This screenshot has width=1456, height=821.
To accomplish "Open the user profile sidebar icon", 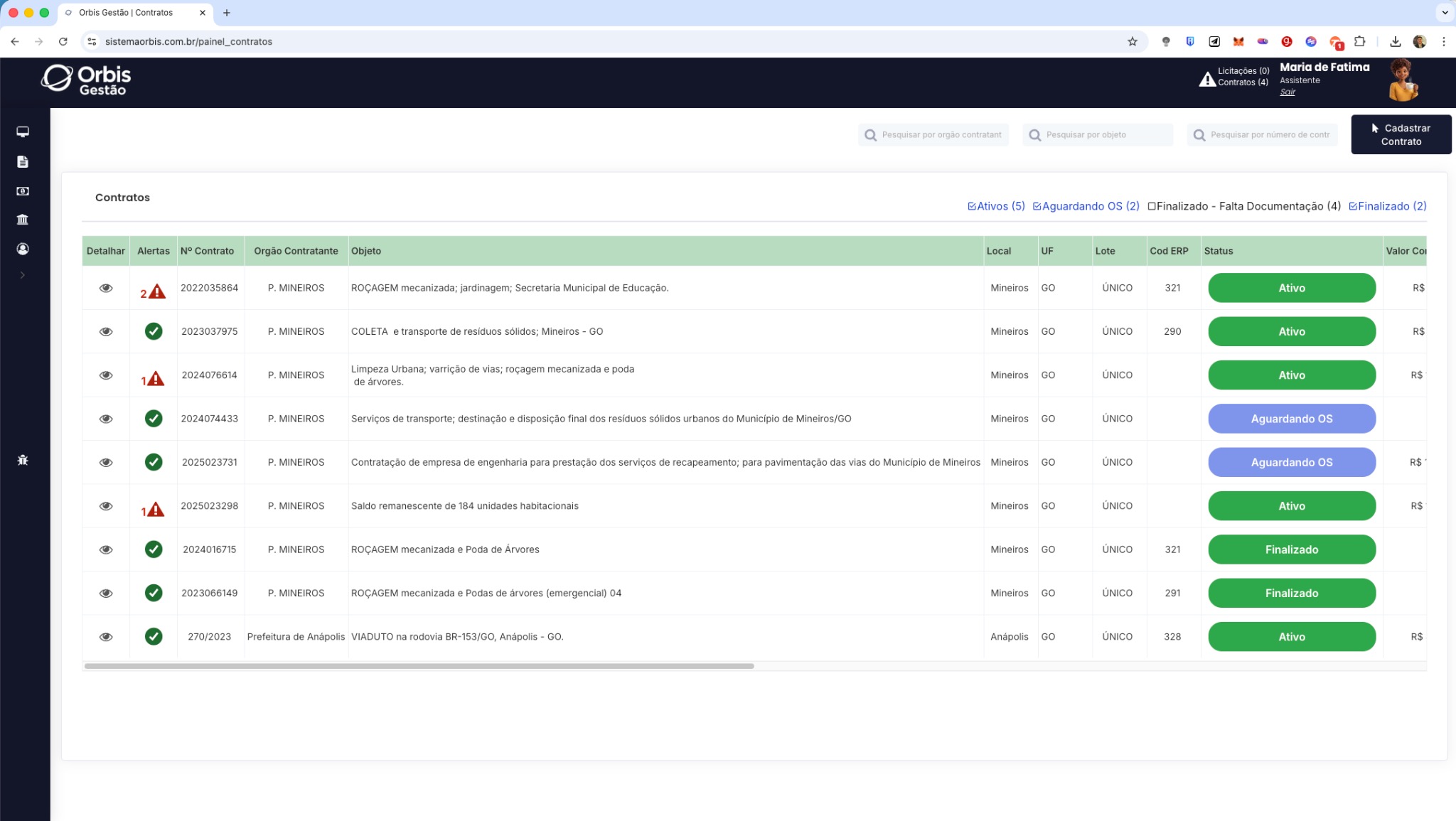I will point(23,249).
